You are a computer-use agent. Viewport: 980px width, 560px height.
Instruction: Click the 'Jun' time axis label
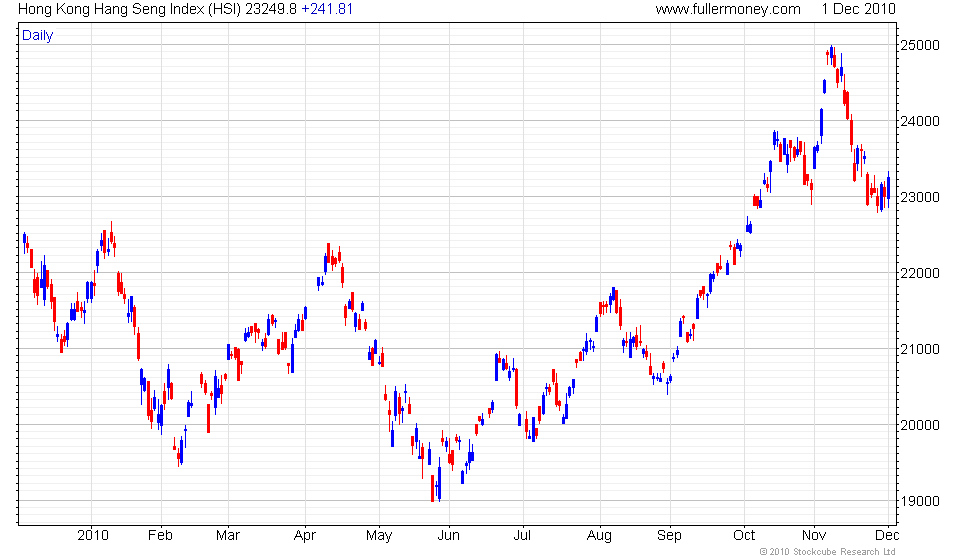tap(448, 536)
